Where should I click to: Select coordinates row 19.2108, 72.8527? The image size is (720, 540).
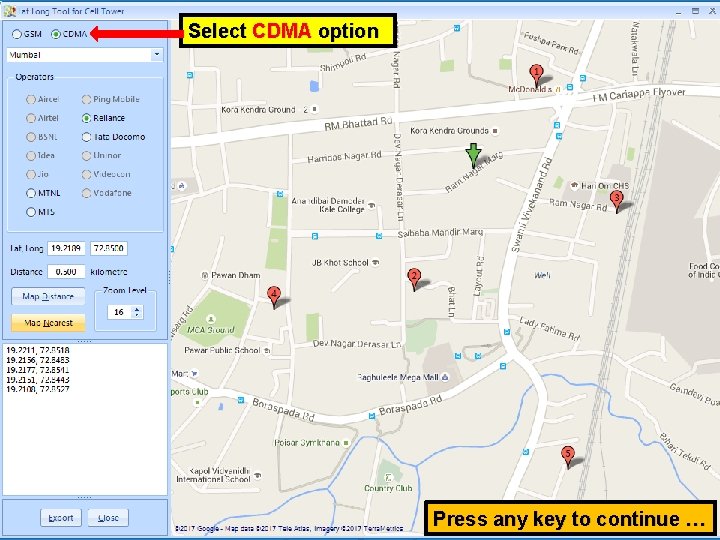[38, 389]
